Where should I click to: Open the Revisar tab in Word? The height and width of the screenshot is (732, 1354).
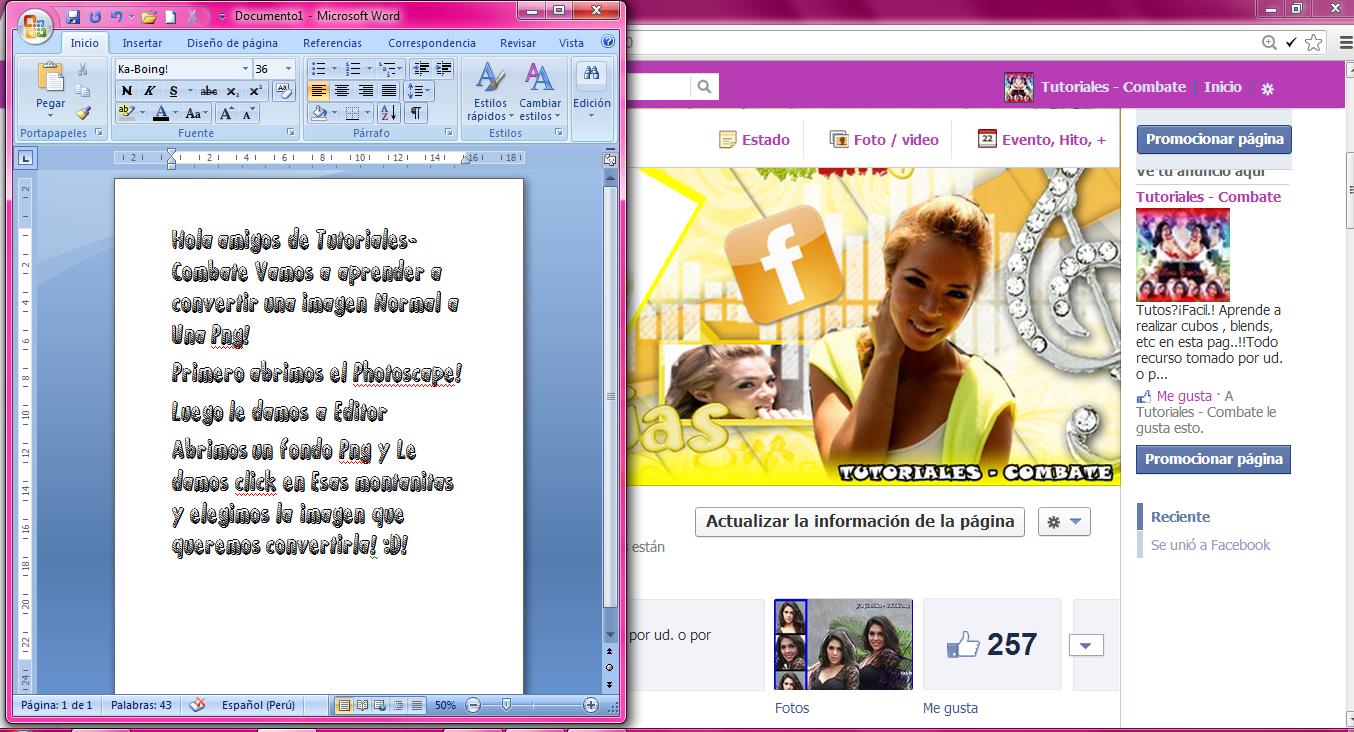(x=517, y=43)
